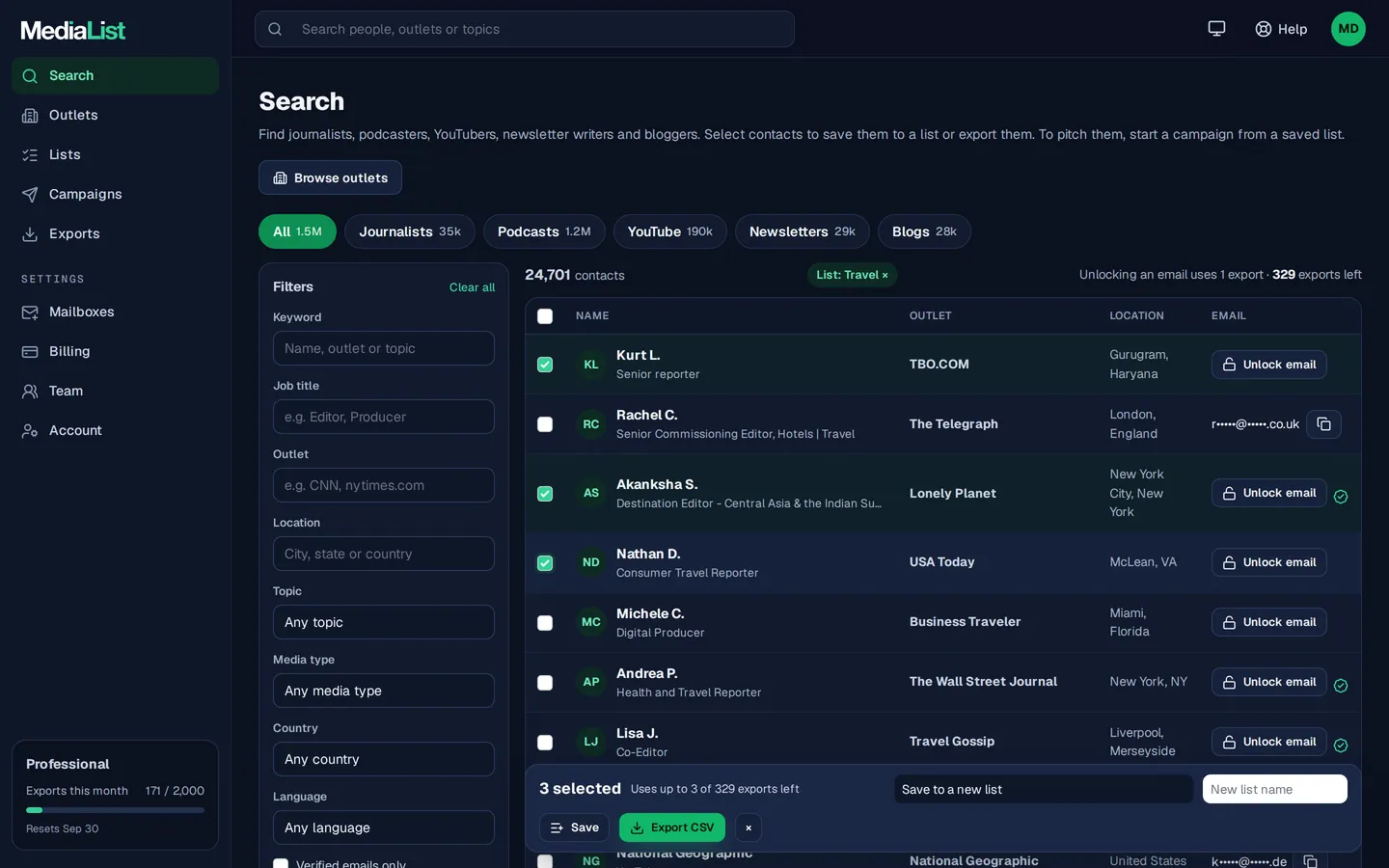Switch to the Newsletters tab
1389x868 pixels.
[x=803, y=231]
